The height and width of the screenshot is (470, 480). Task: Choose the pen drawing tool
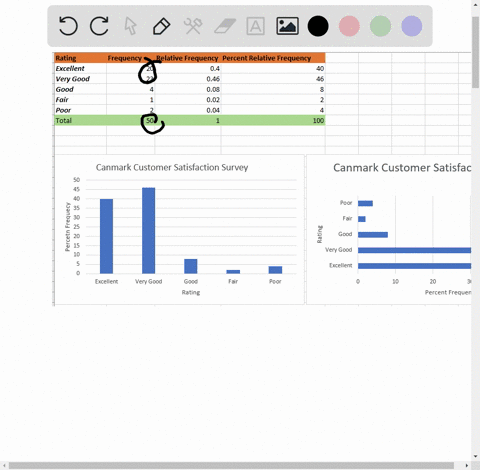[161, 26]
